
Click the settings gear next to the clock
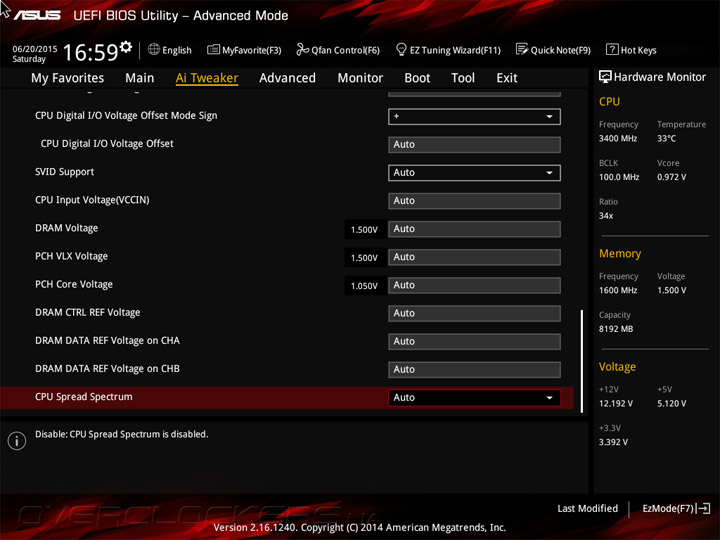[x=126, y=46]
